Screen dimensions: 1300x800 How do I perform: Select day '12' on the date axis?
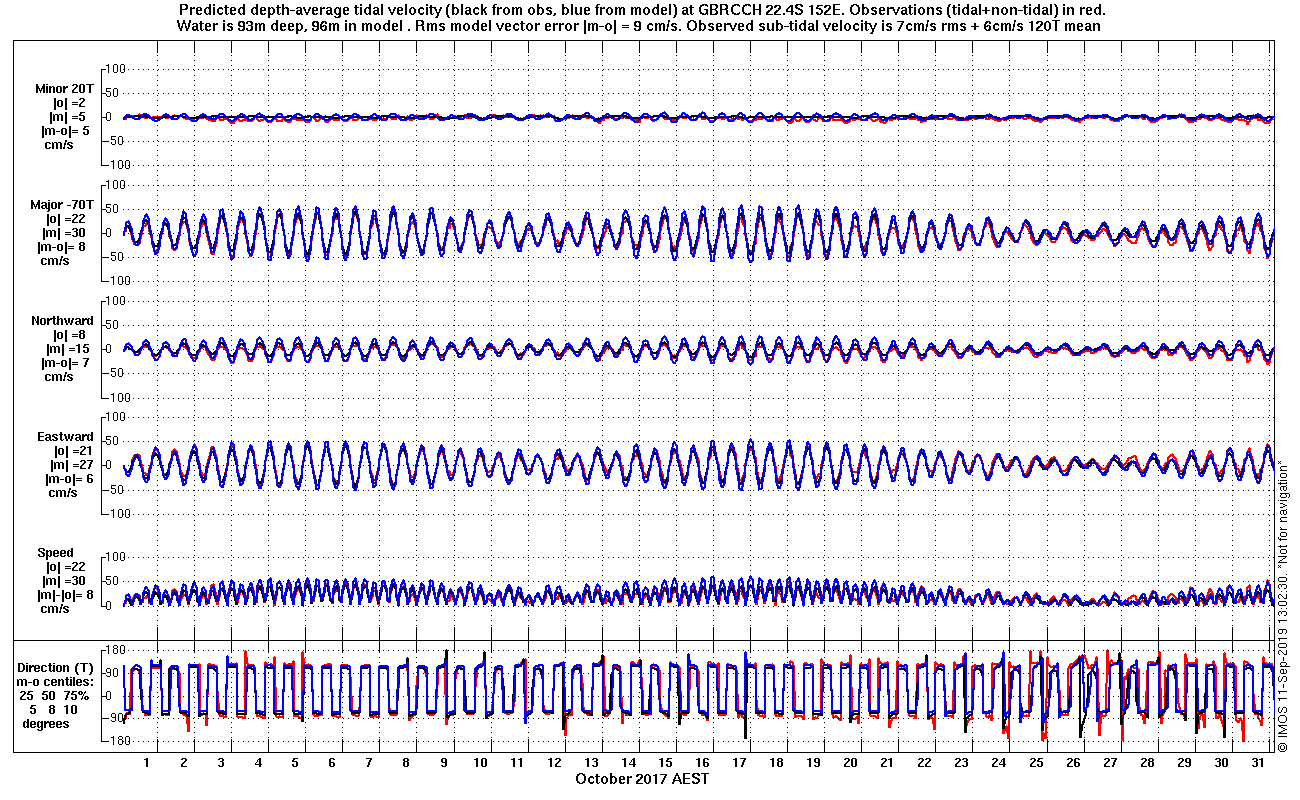554,762
